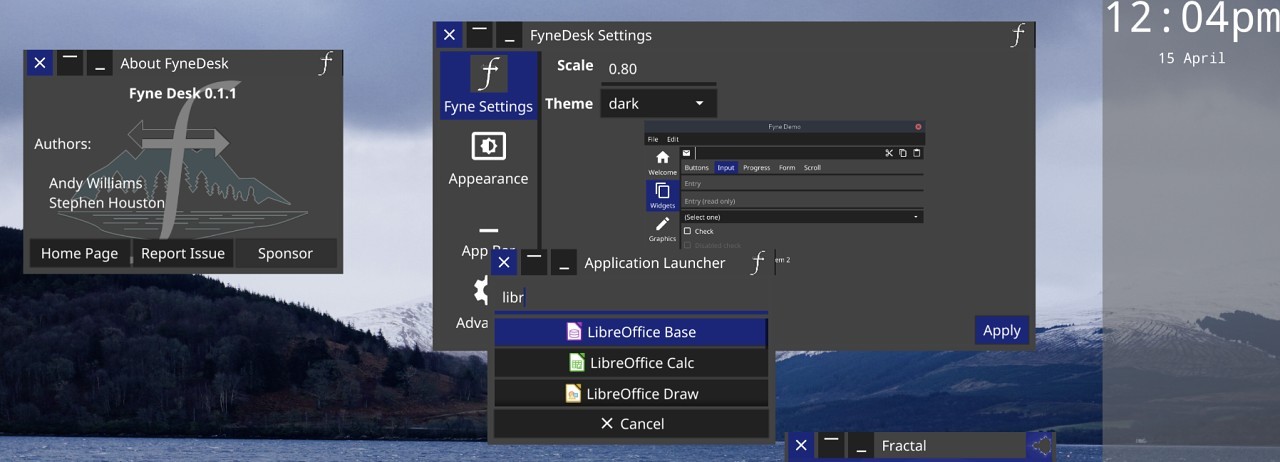The image size is (1280, 462).
Task: Click the author name Stephen Houston
Action: (x=107, y=202)
